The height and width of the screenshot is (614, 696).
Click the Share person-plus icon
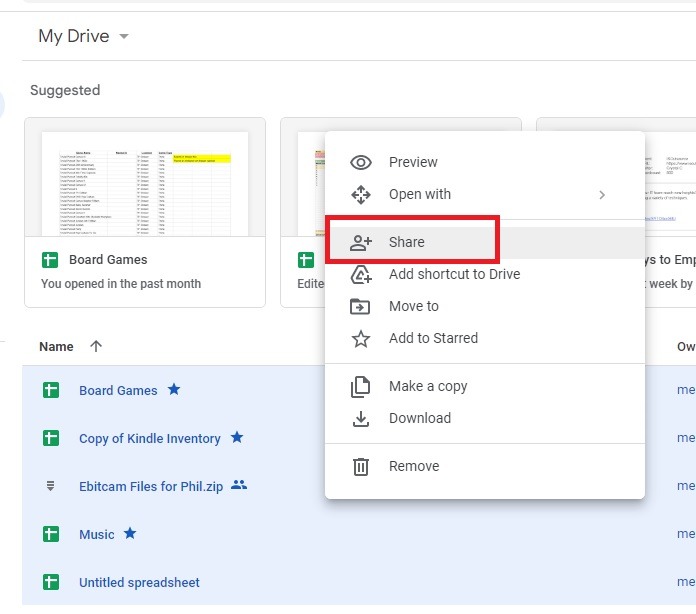click(x=360, y=242)
